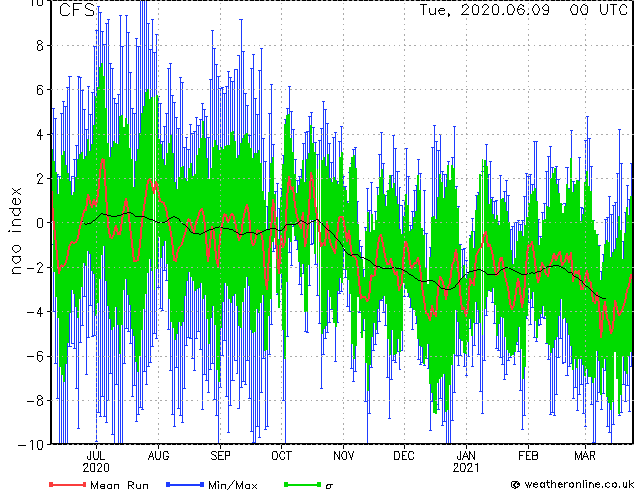Click the y-axis value -4

(x=35, y=312)
